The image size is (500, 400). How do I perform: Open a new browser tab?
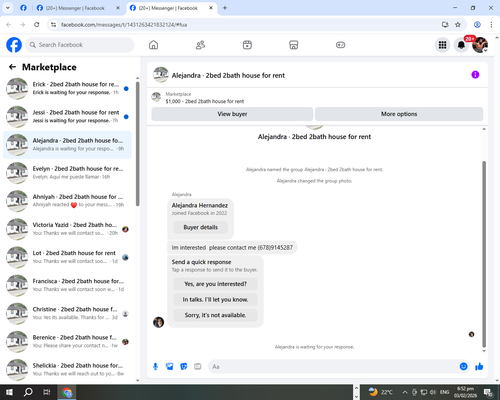pos(225,8)
